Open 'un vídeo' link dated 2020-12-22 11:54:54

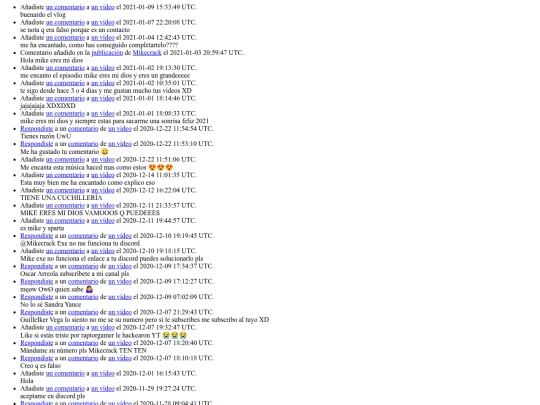(x=120, y=128)
